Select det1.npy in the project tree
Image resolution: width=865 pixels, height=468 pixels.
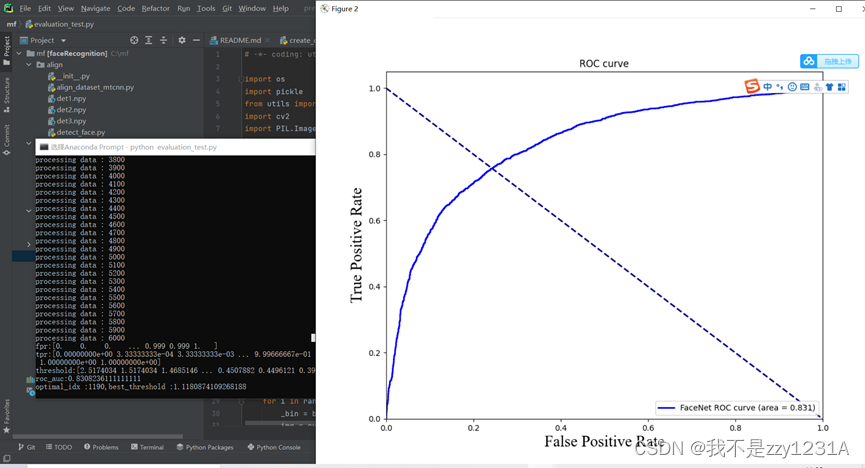(x=67, y=99)
